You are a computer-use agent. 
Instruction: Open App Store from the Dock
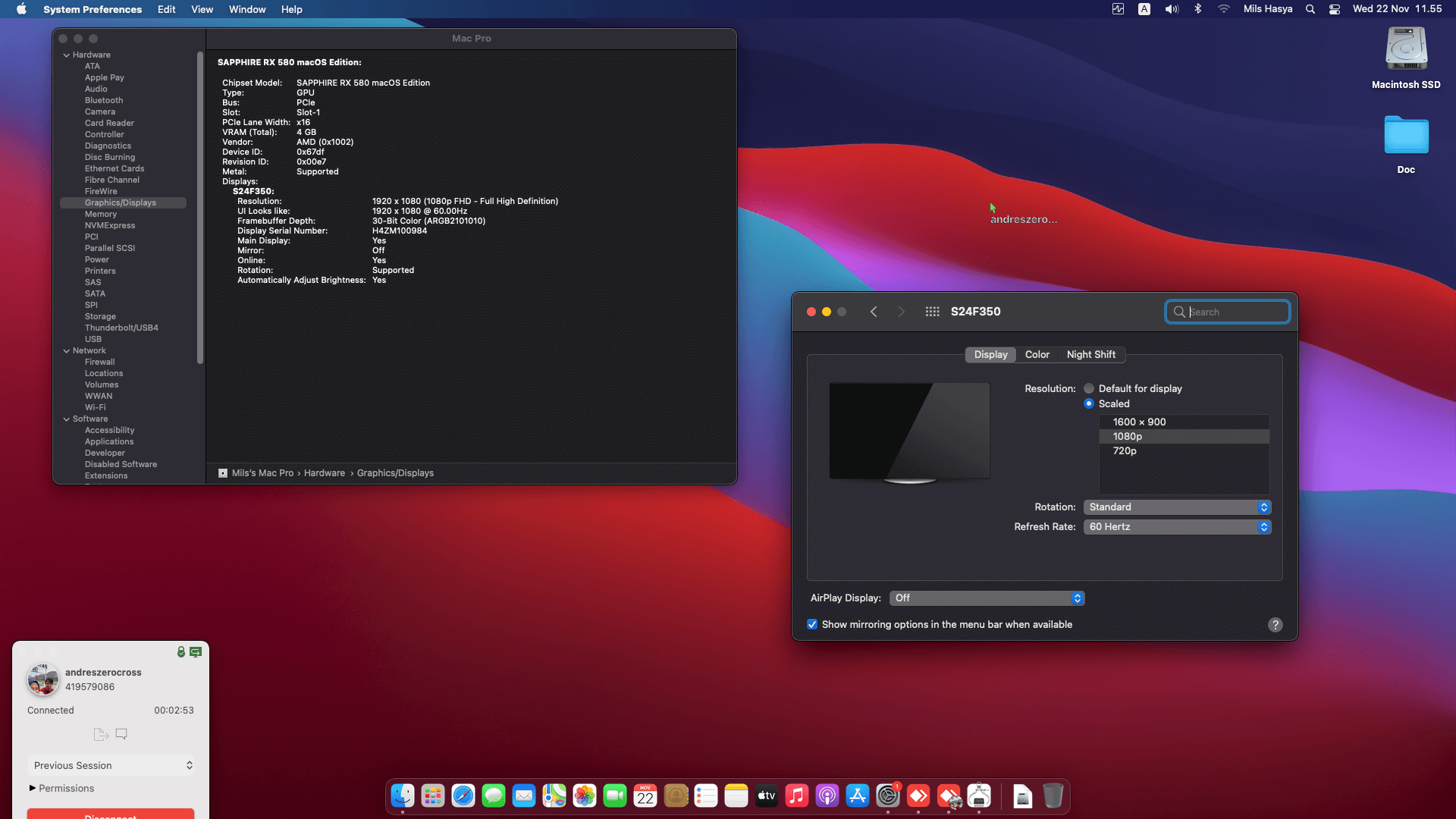pyautogui.click(x=858, y=795)
